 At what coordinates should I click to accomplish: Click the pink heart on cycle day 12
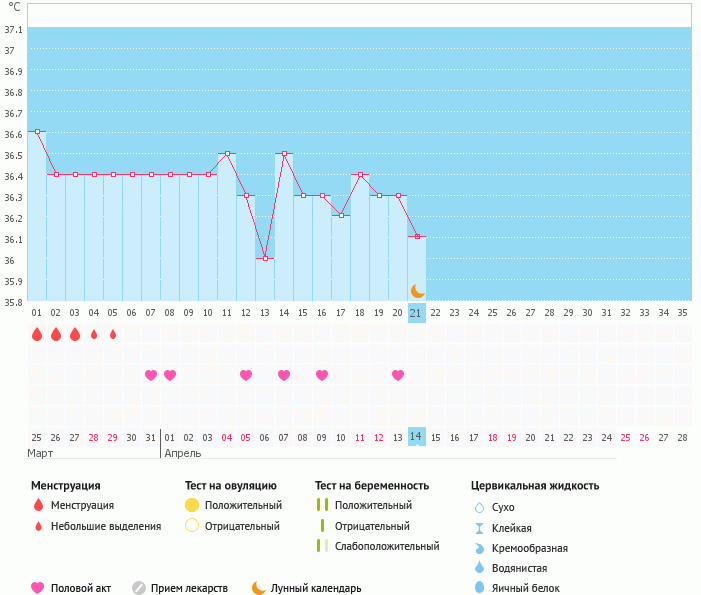[246, 375]
